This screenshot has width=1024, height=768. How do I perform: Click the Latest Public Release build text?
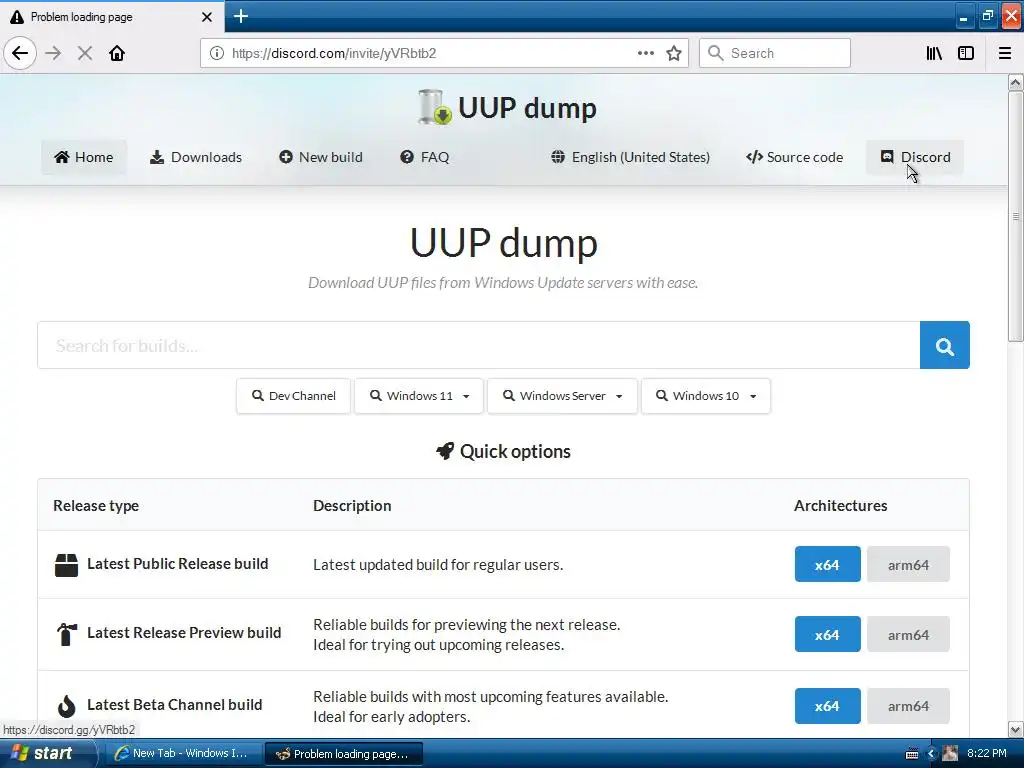point(178,564)
